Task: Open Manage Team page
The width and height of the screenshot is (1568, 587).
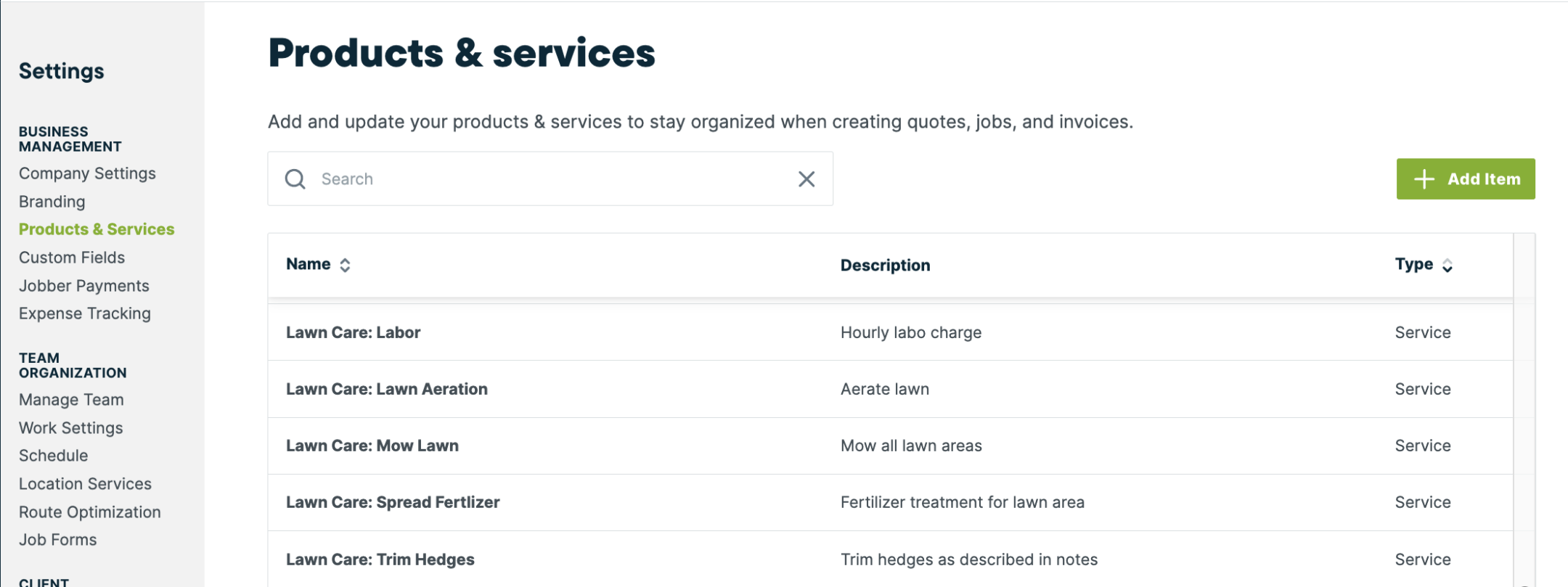Action: (x=71, y=400)
